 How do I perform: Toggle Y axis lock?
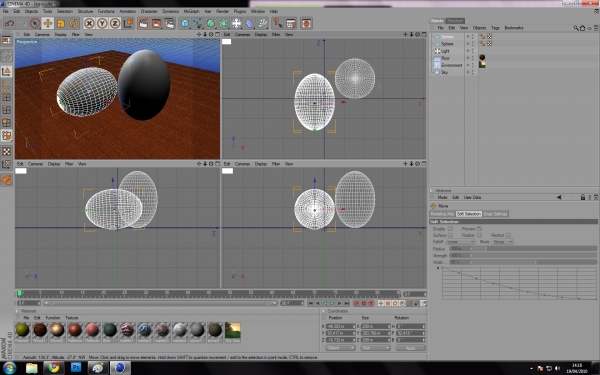(102, 23)
